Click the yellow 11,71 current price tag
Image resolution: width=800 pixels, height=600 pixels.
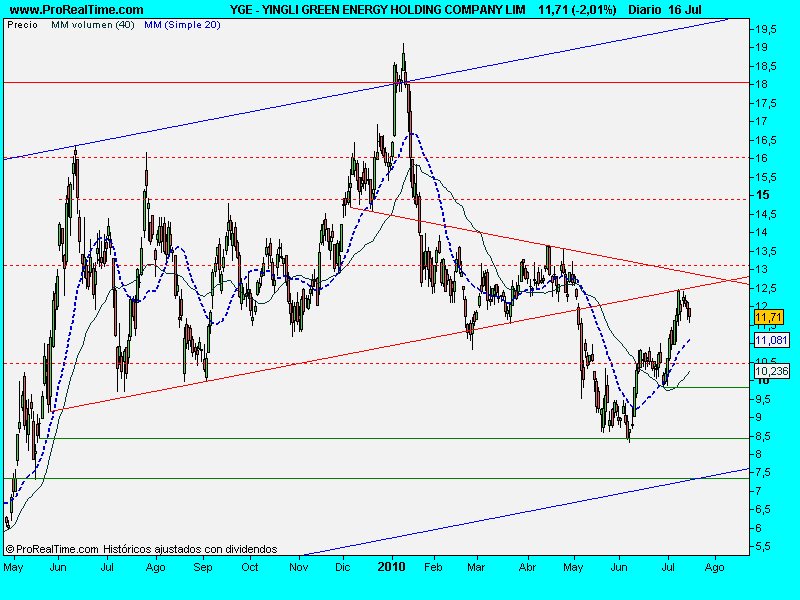coord(768,317)
